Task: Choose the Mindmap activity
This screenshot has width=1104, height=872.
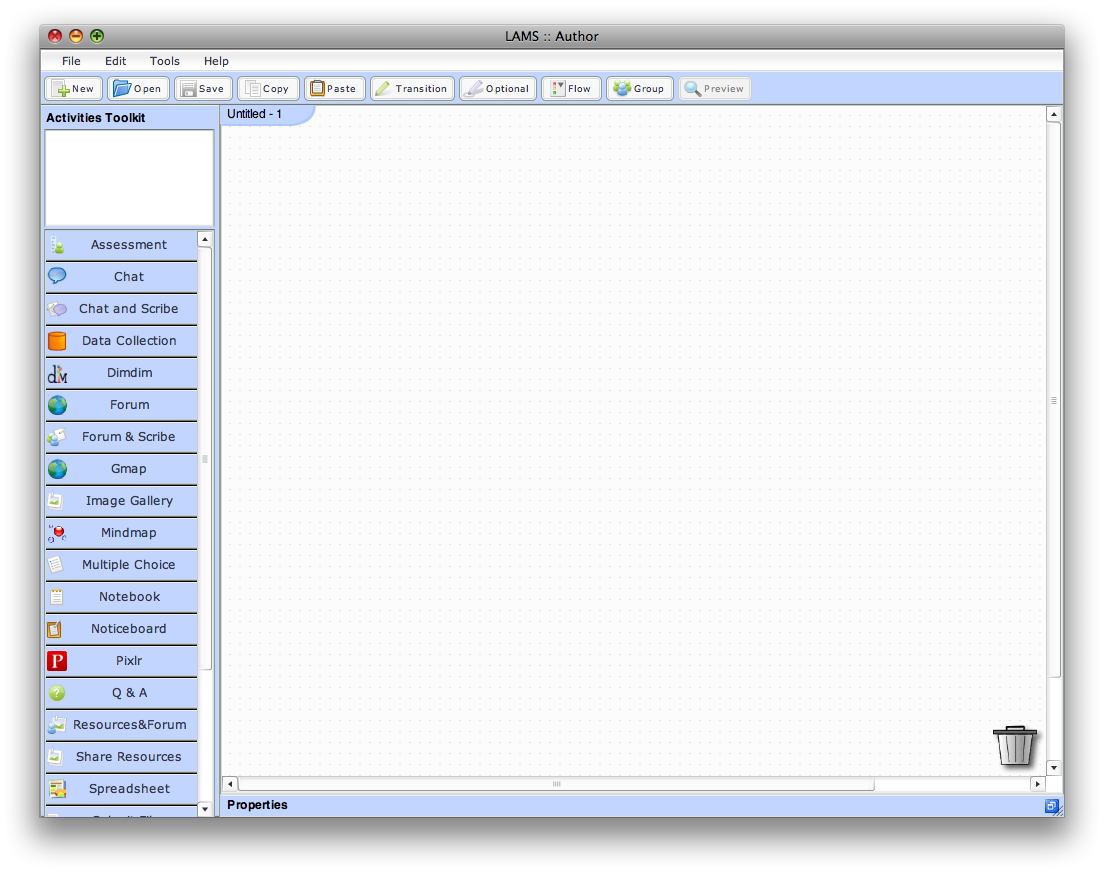Action: [121, 533]
